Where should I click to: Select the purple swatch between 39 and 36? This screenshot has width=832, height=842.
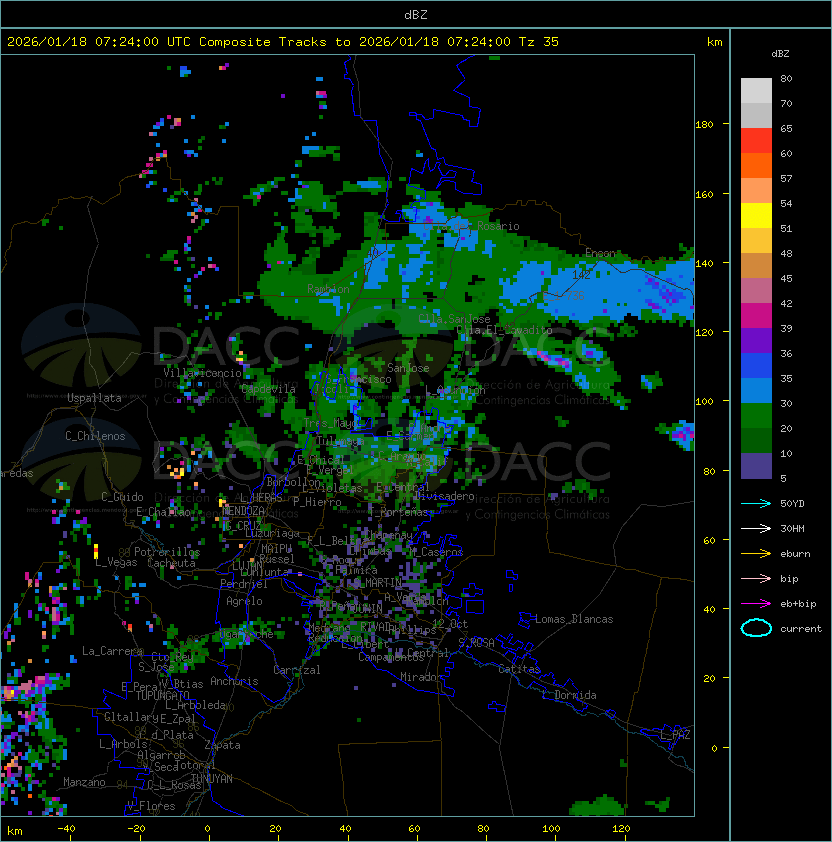pyautogui.click(x=756, y=340)
